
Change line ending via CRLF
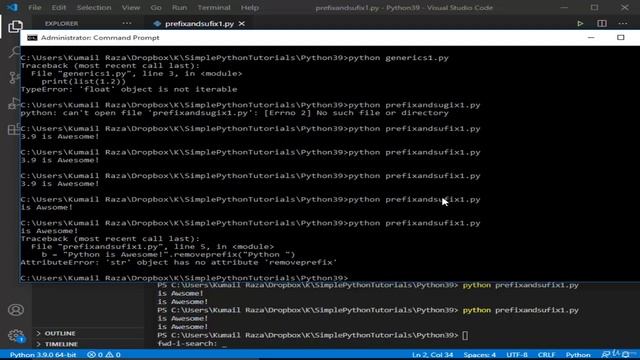(x=546, y=355)
